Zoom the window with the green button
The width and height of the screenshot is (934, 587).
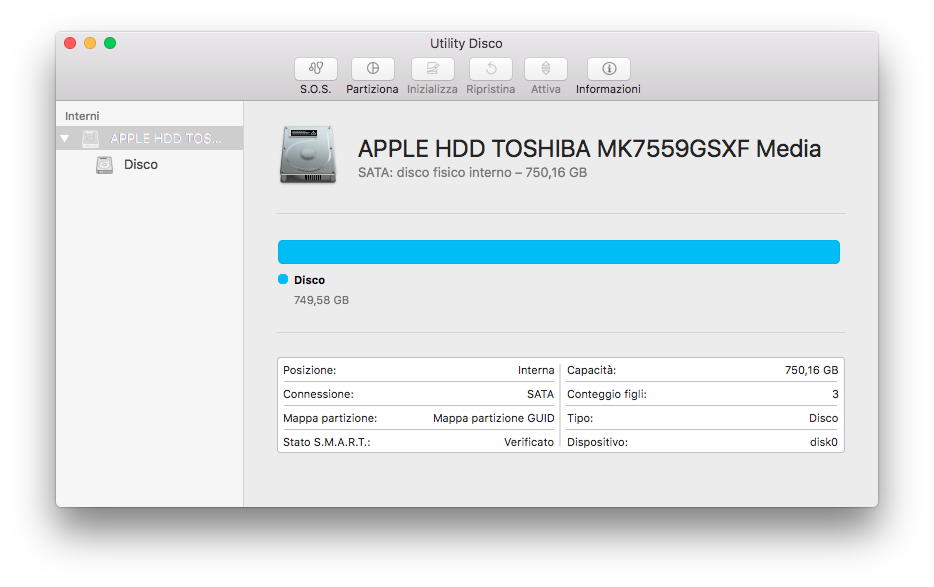[110, 43]
